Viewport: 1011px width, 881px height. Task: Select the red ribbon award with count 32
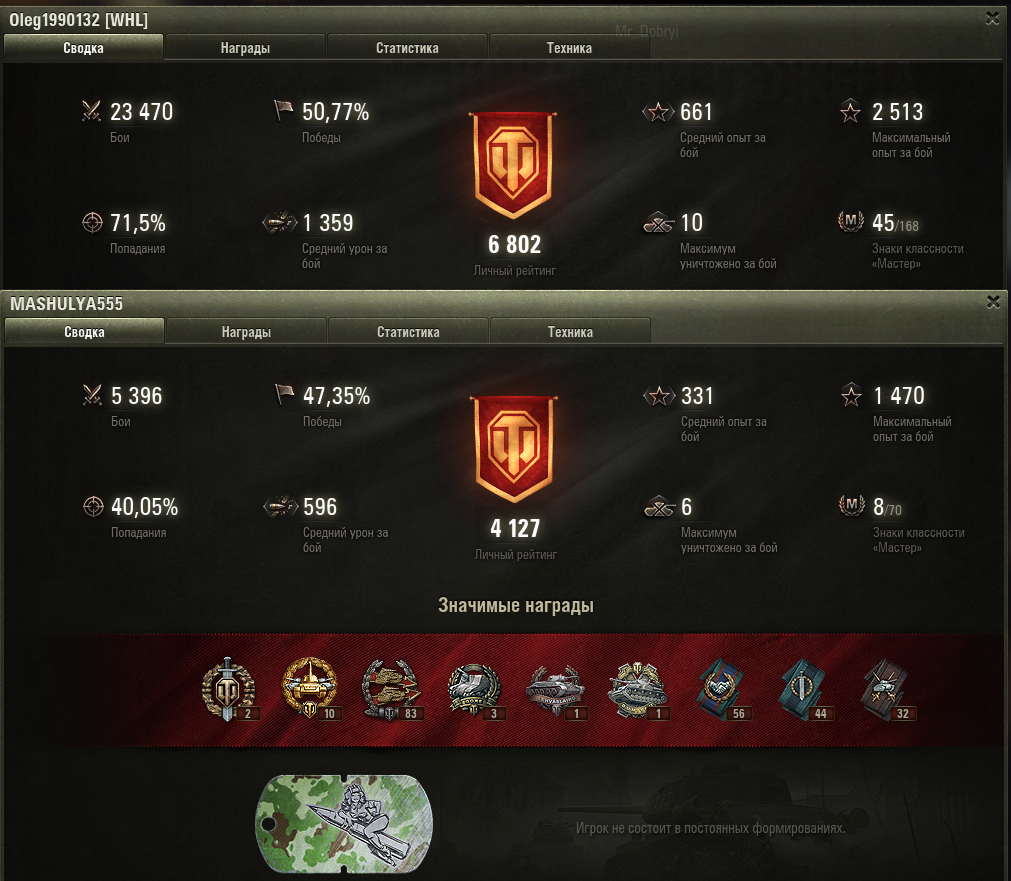click(x=885, y=689)
